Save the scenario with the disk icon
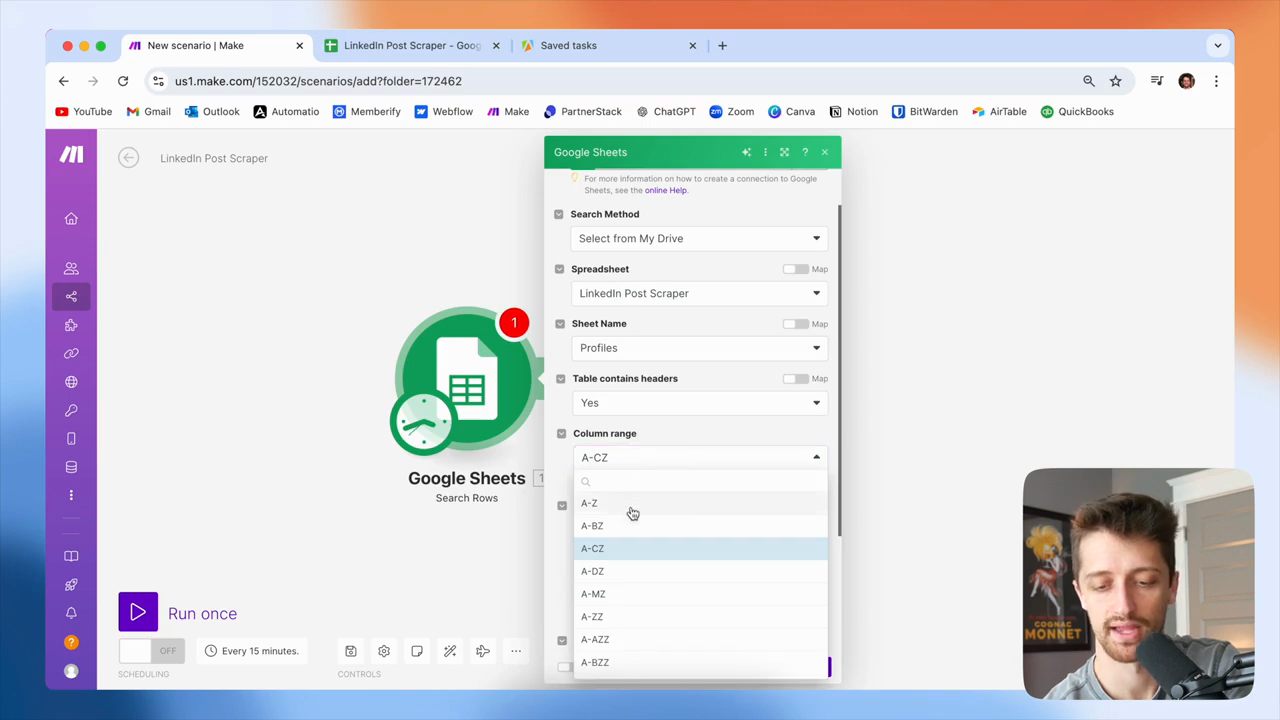 click(351, 651)
